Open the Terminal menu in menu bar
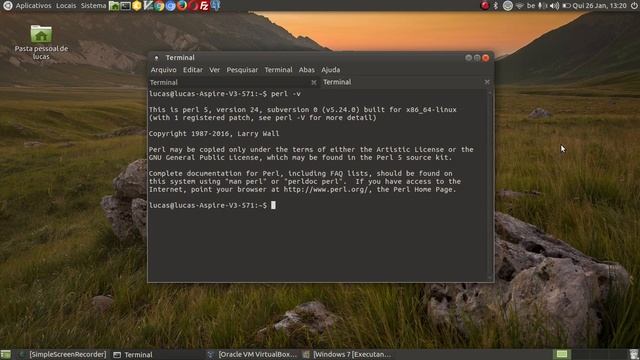 [278, 70]
